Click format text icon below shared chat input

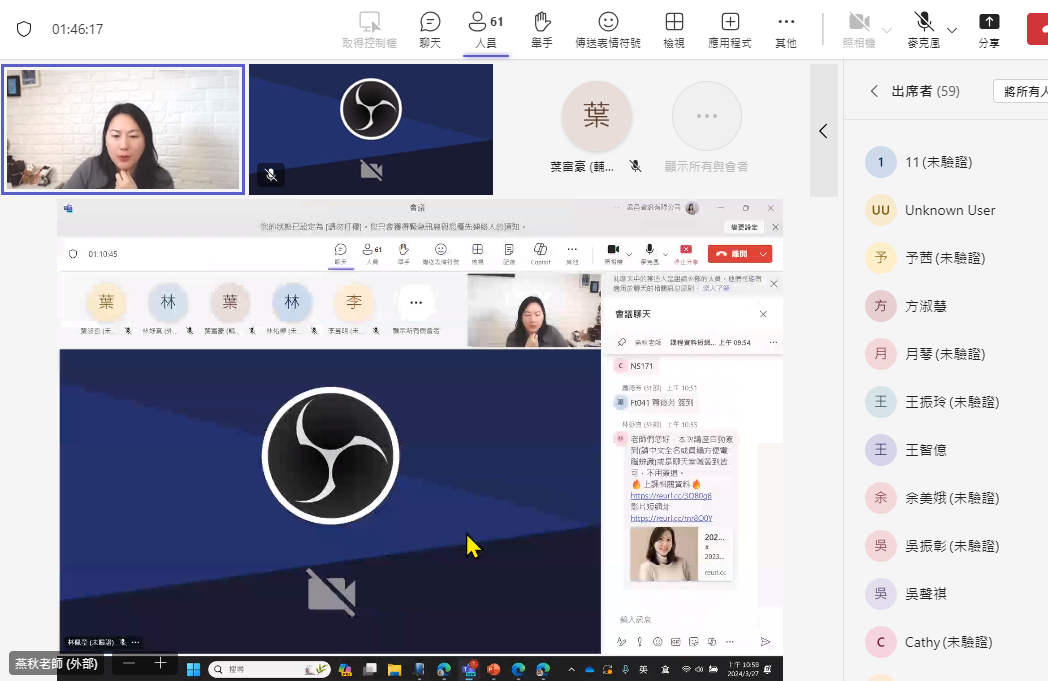click(622, 642)
